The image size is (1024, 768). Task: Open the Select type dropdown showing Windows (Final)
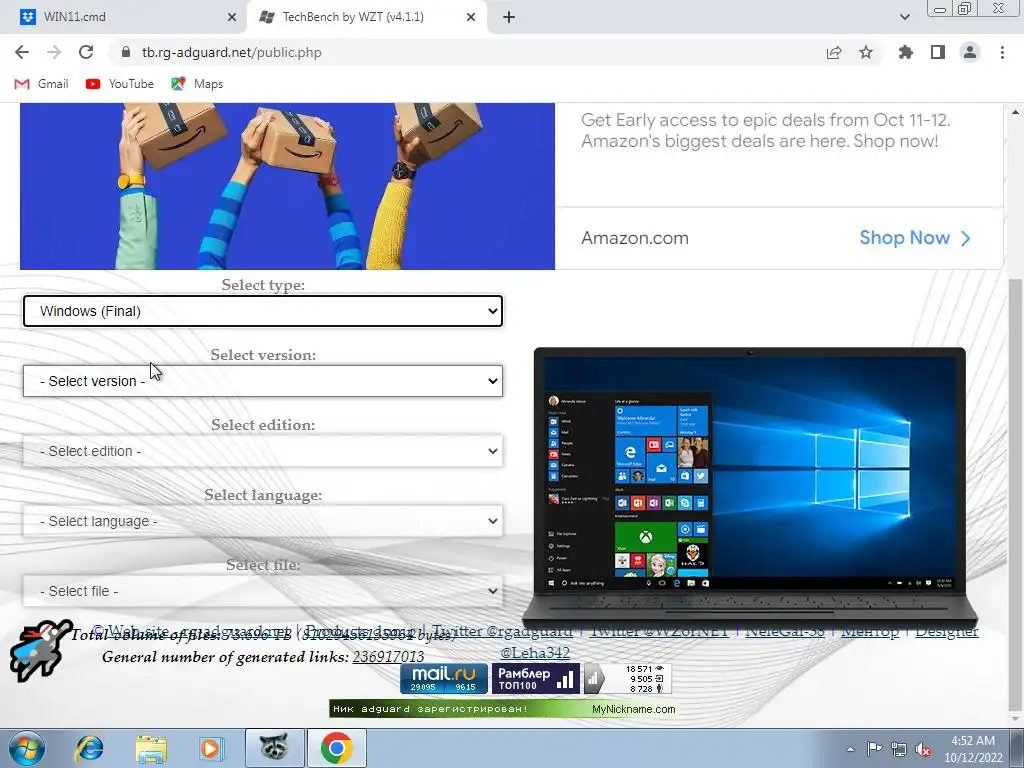click(x=263, y=311)
